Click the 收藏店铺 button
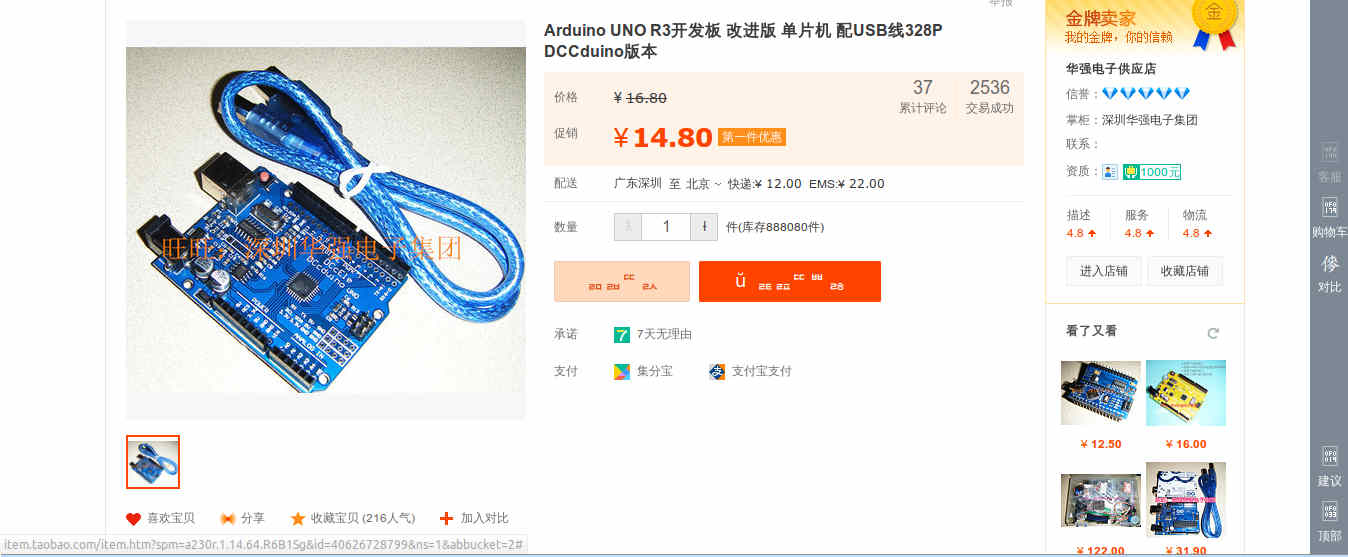 pyautogui.click(x=1185, y=271)
